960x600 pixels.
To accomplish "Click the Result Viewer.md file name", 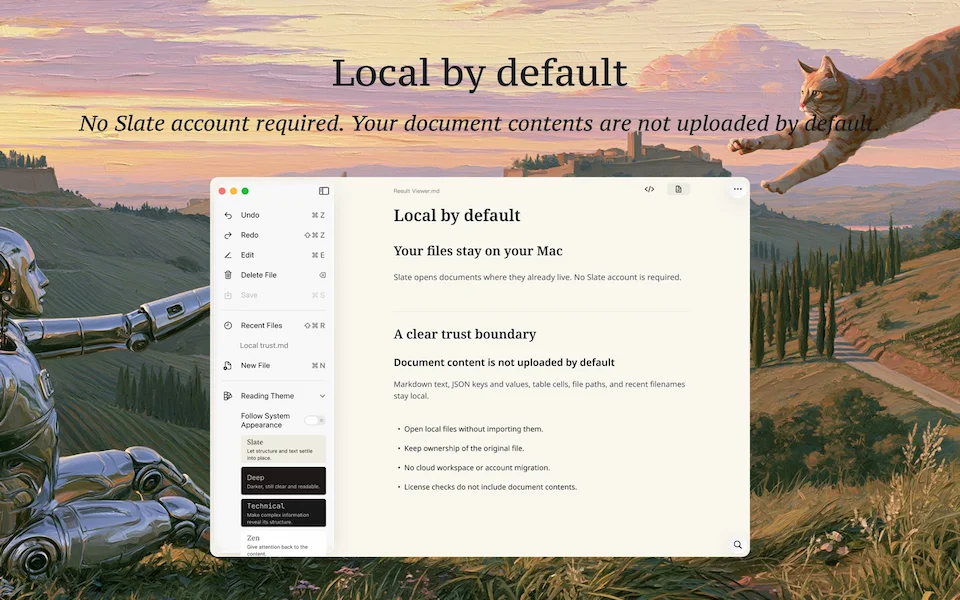I will tap(416, 191).
